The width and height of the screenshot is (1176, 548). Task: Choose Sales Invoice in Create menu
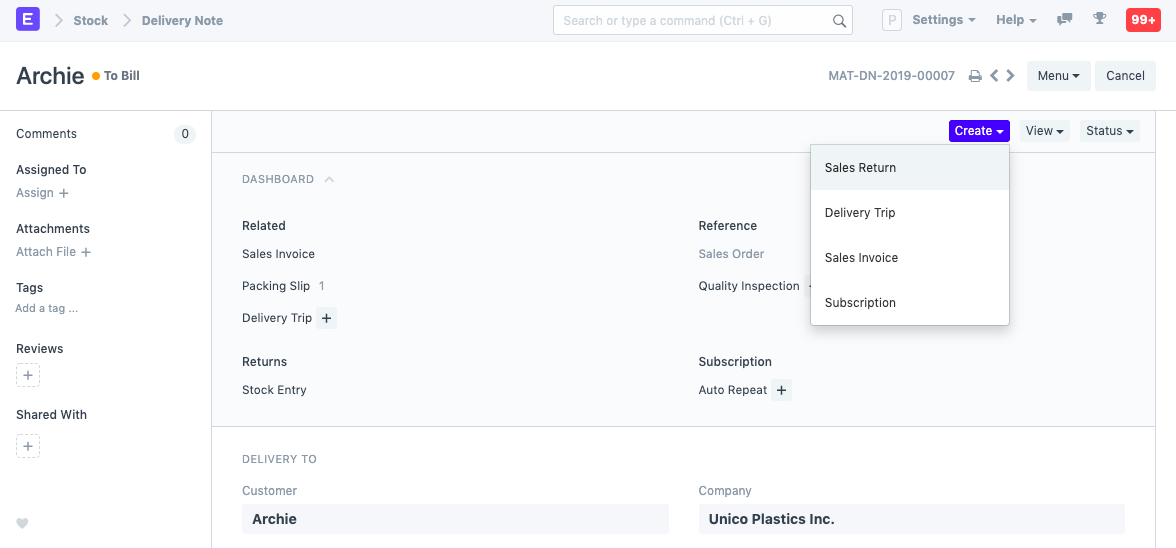click(x=861, y=258)
